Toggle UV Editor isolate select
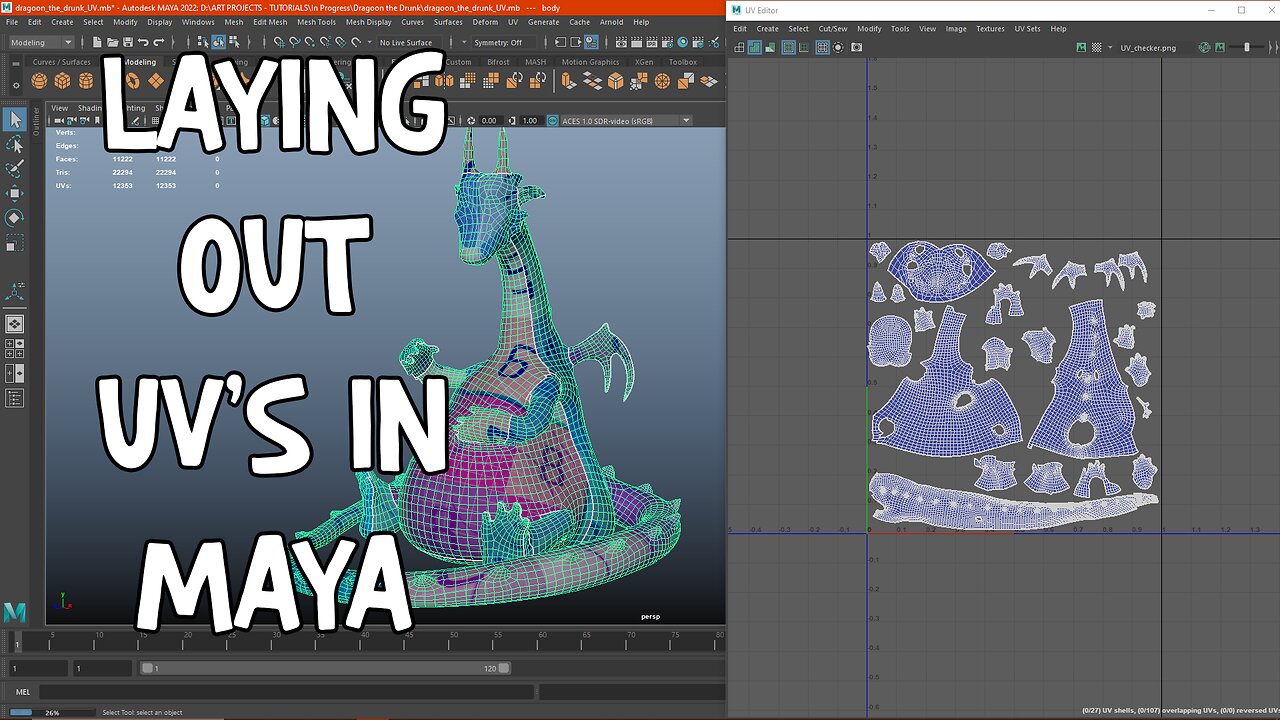The image size is (1280, 720). pos(840,47)
